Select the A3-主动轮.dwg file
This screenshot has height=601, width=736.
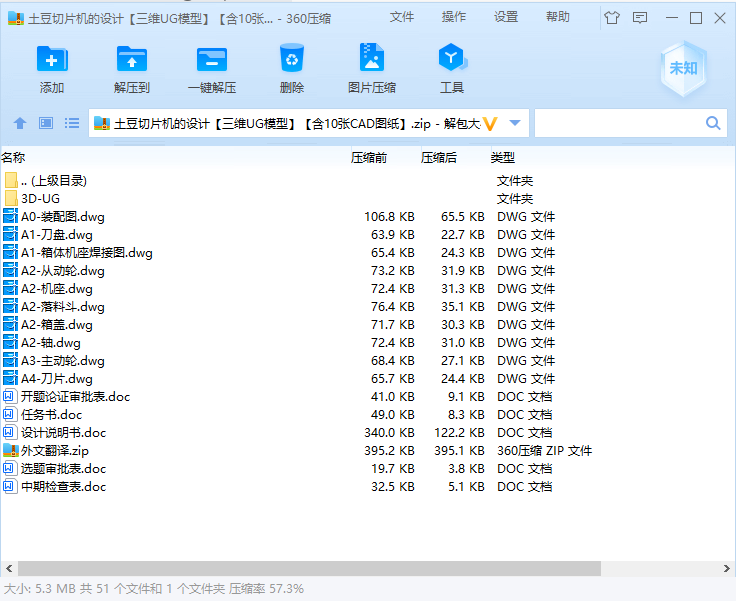(x=63, y=360)
